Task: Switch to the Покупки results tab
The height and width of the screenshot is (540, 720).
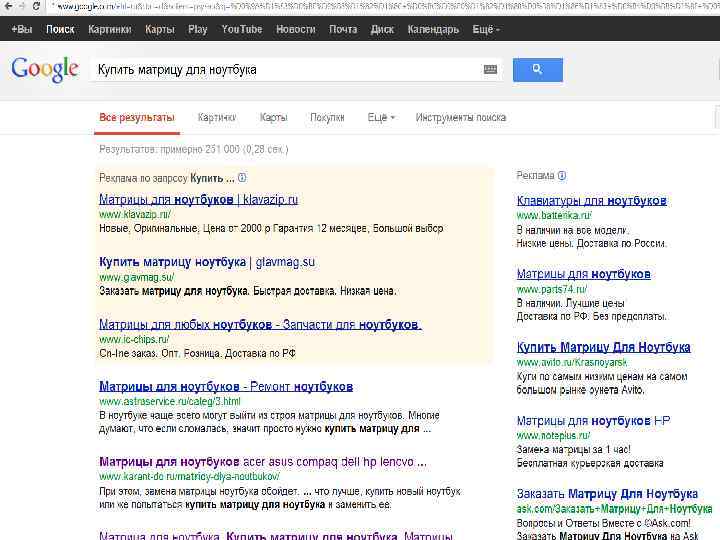Action: coord(327,118)
